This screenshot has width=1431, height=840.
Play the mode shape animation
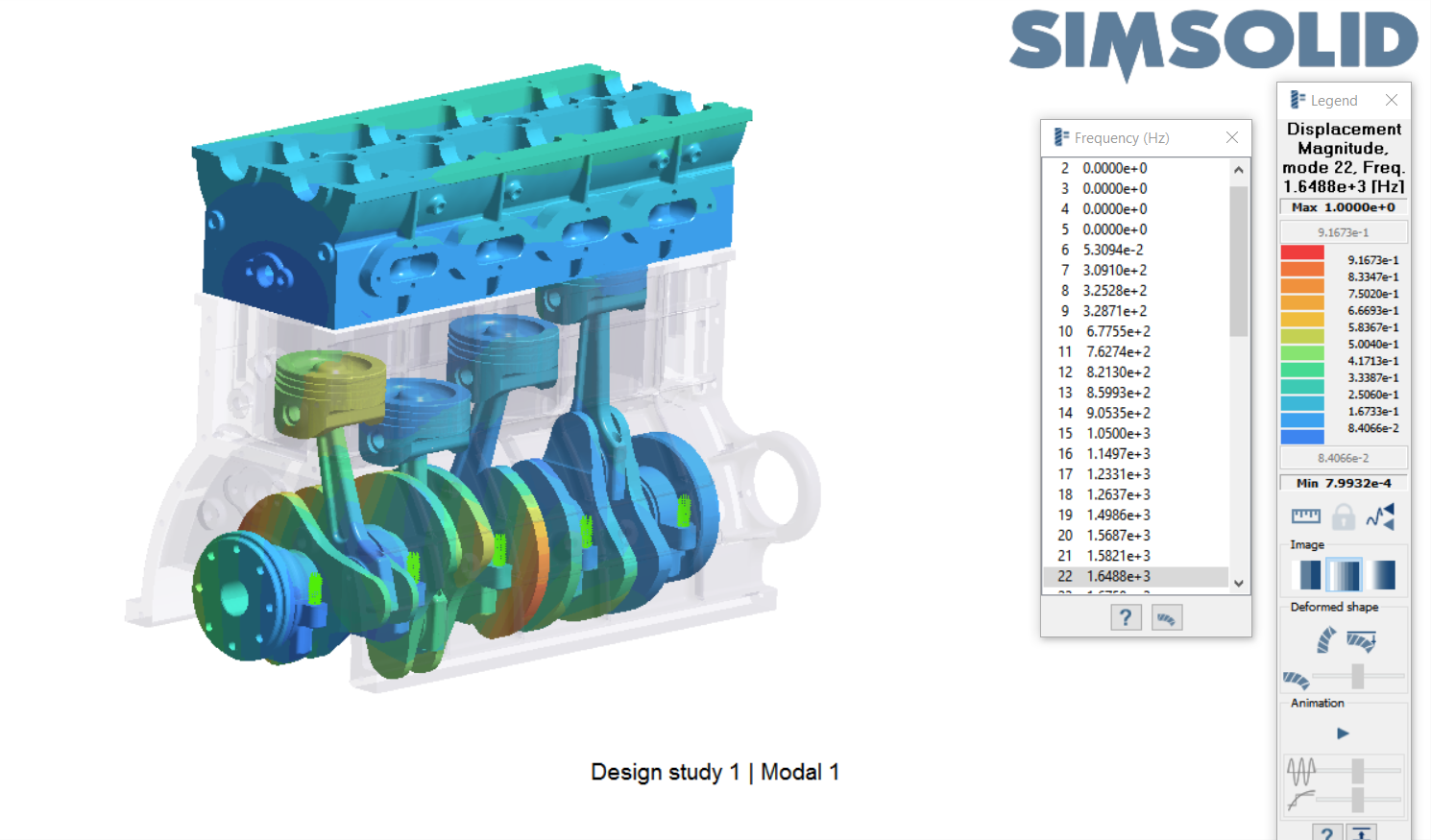click(x=1343, y=733)
